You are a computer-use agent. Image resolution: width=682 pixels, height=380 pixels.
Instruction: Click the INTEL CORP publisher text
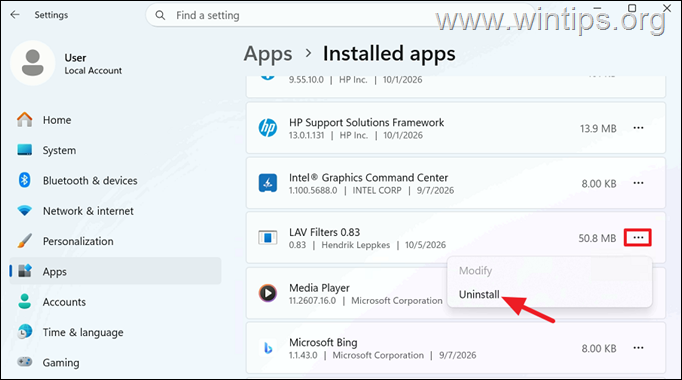pos(377,190)
